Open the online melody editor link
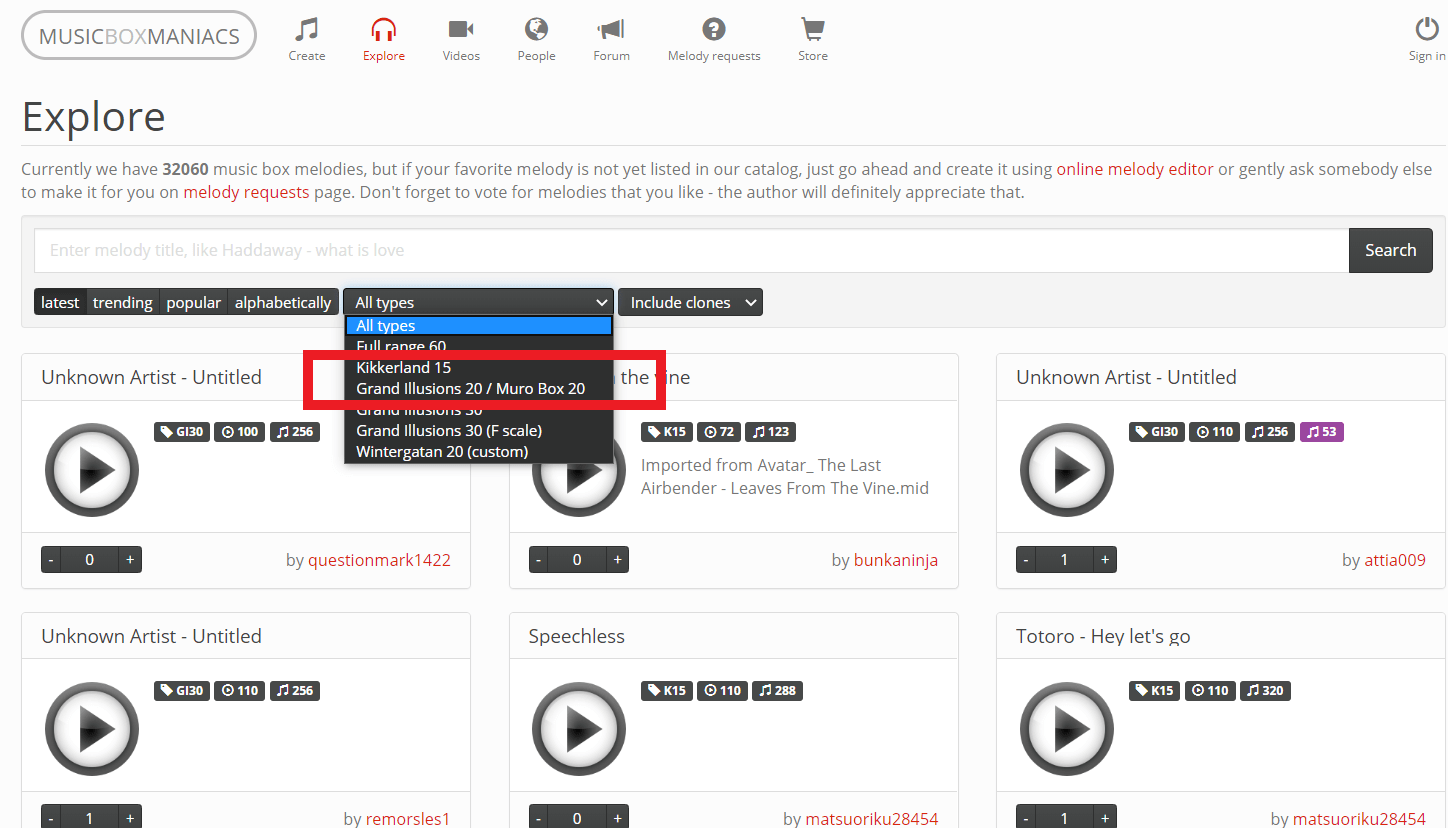Viewport: 1448px width, 828px height. coord(1135,169)
